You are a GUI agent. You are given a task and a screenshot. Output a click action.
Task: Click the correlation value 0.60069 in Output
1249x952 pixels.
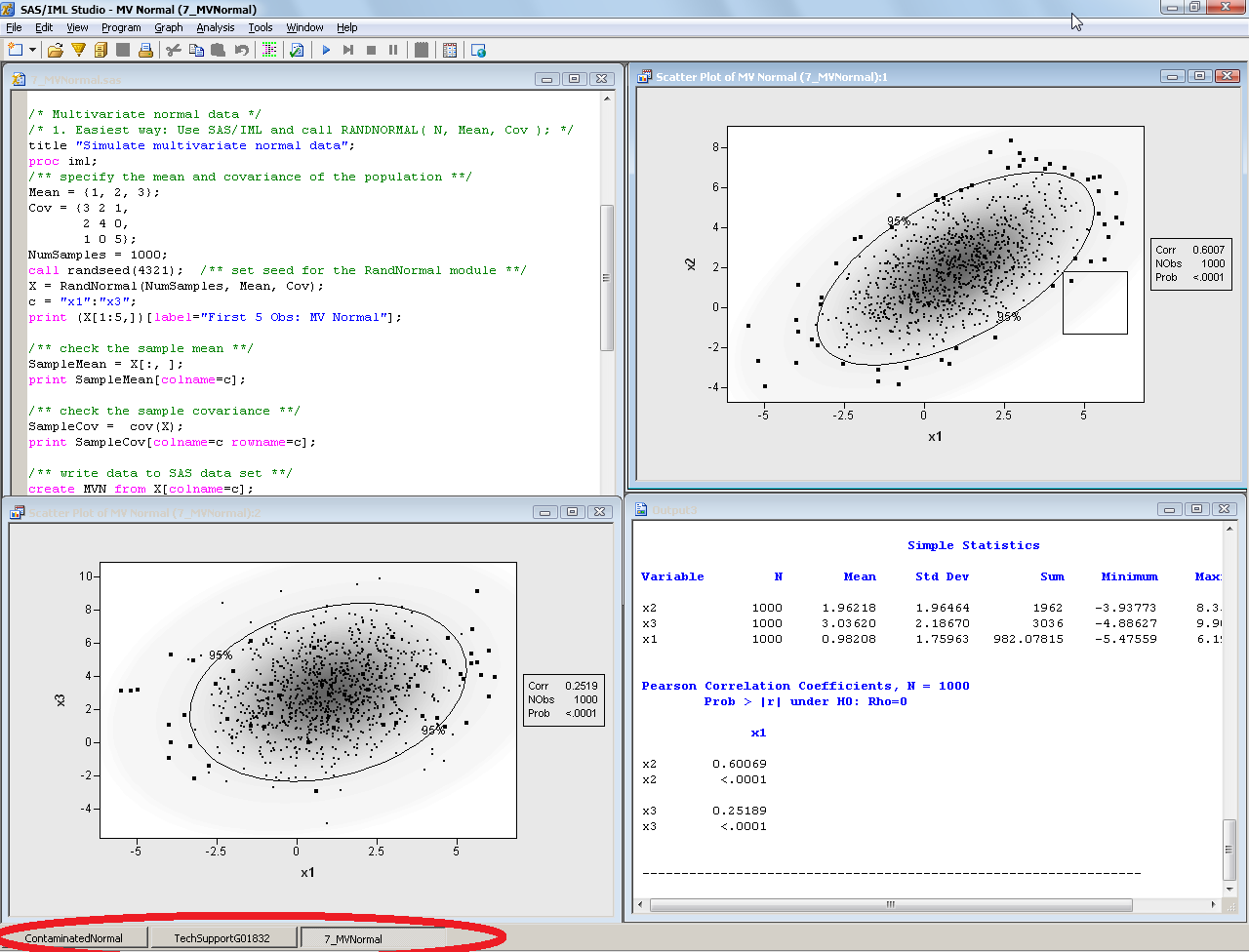739,764
